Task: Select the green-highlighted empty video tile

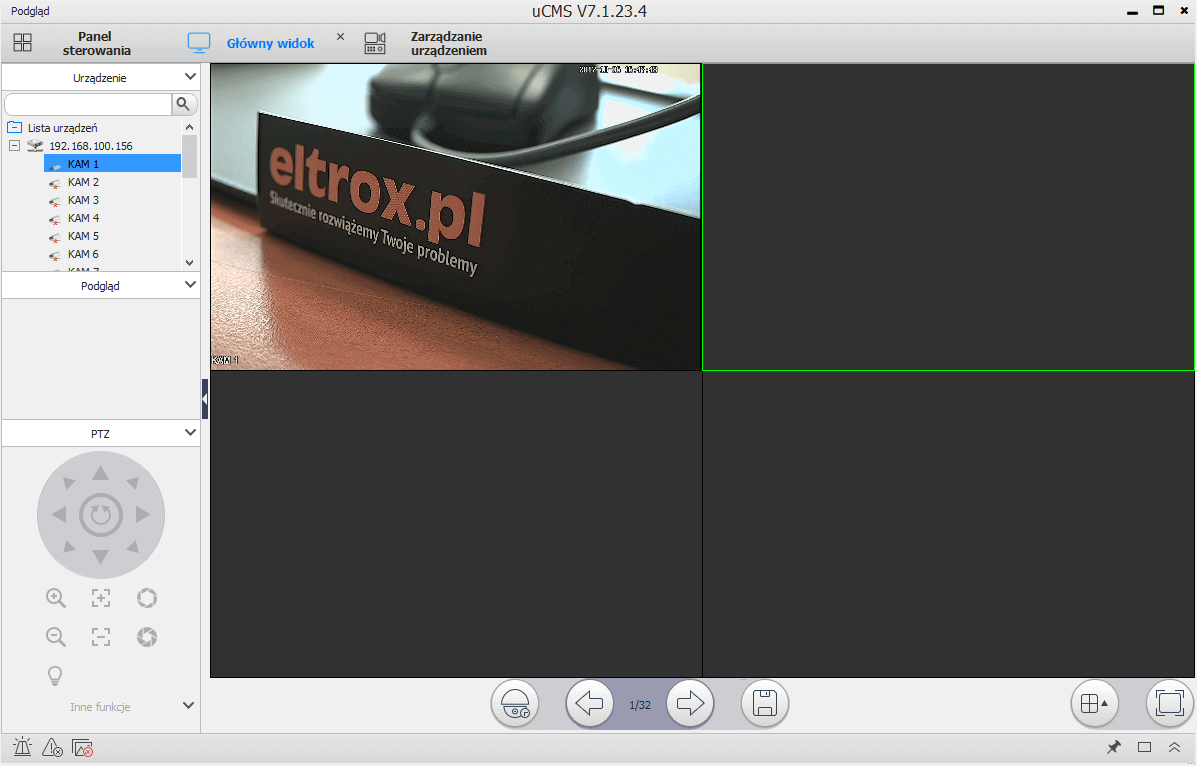Action: tap(948, 217)
